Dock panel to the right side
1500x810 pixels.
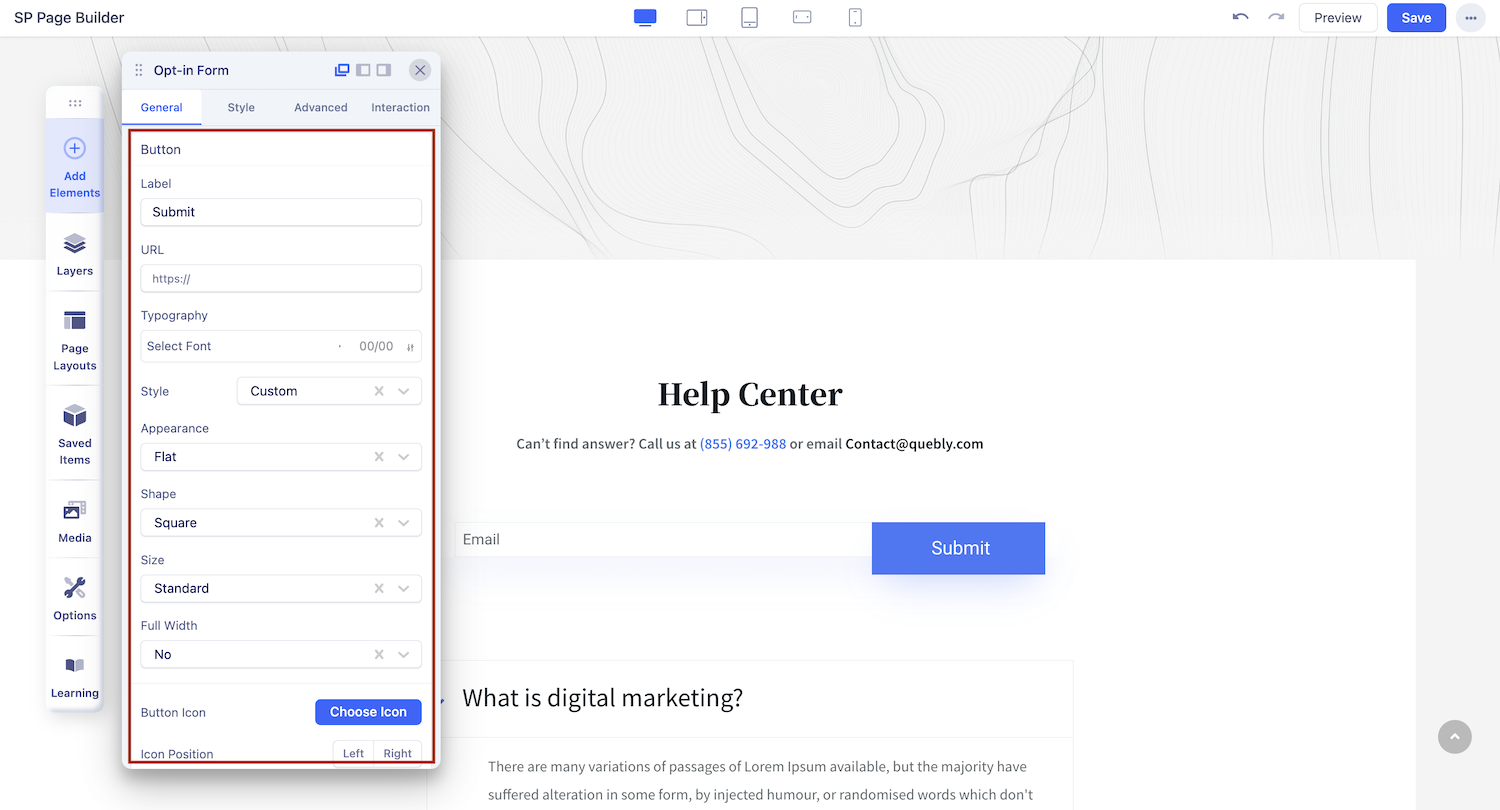[x=384, y=70]
